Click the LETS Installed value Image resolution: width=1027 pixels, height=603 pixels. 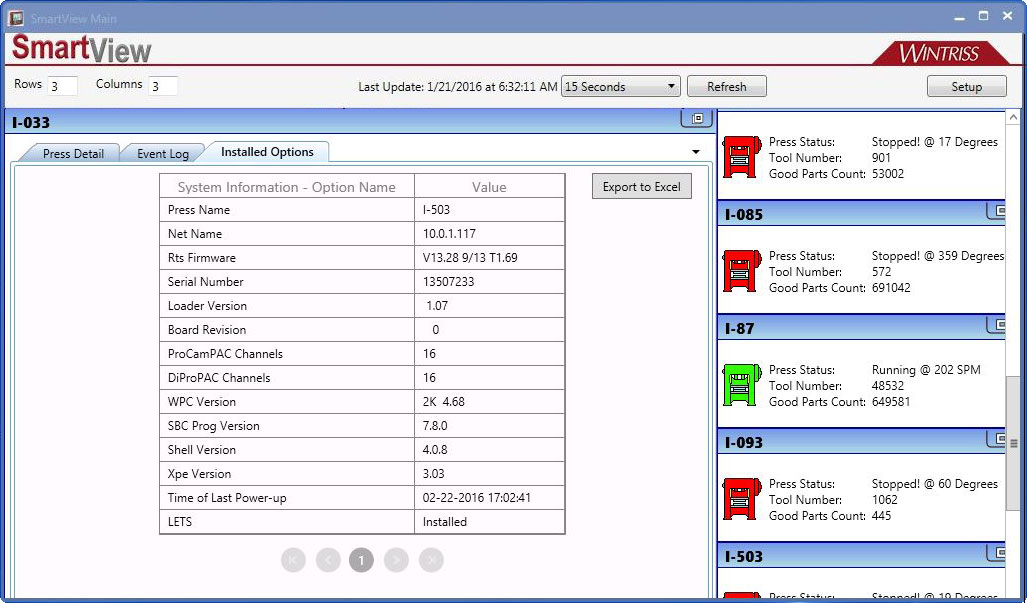tap(445, 522)
